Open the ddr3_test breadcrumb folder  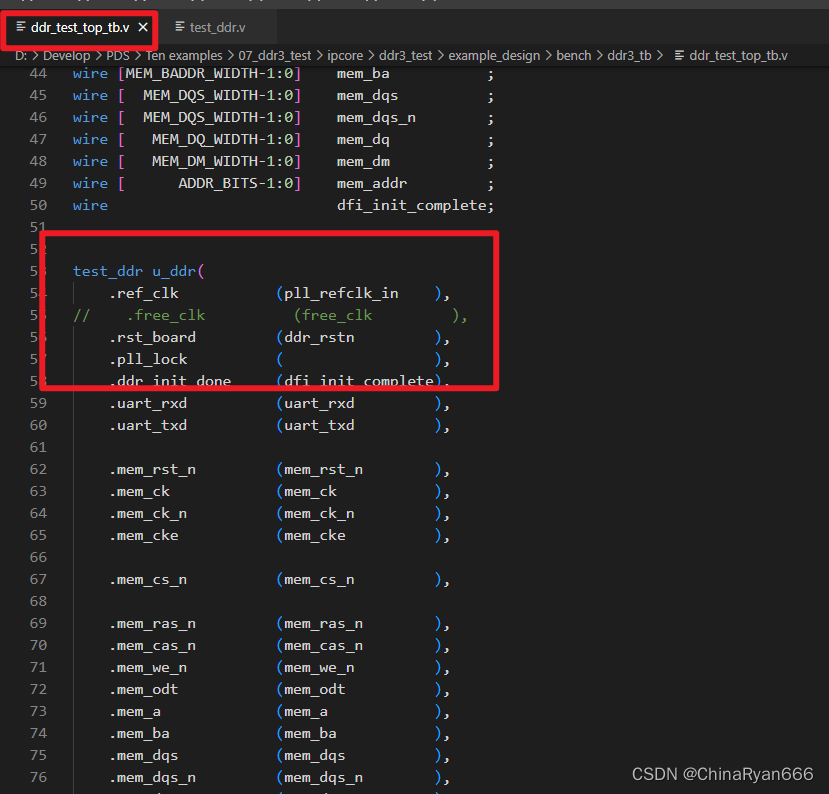(x=405, y=56)
